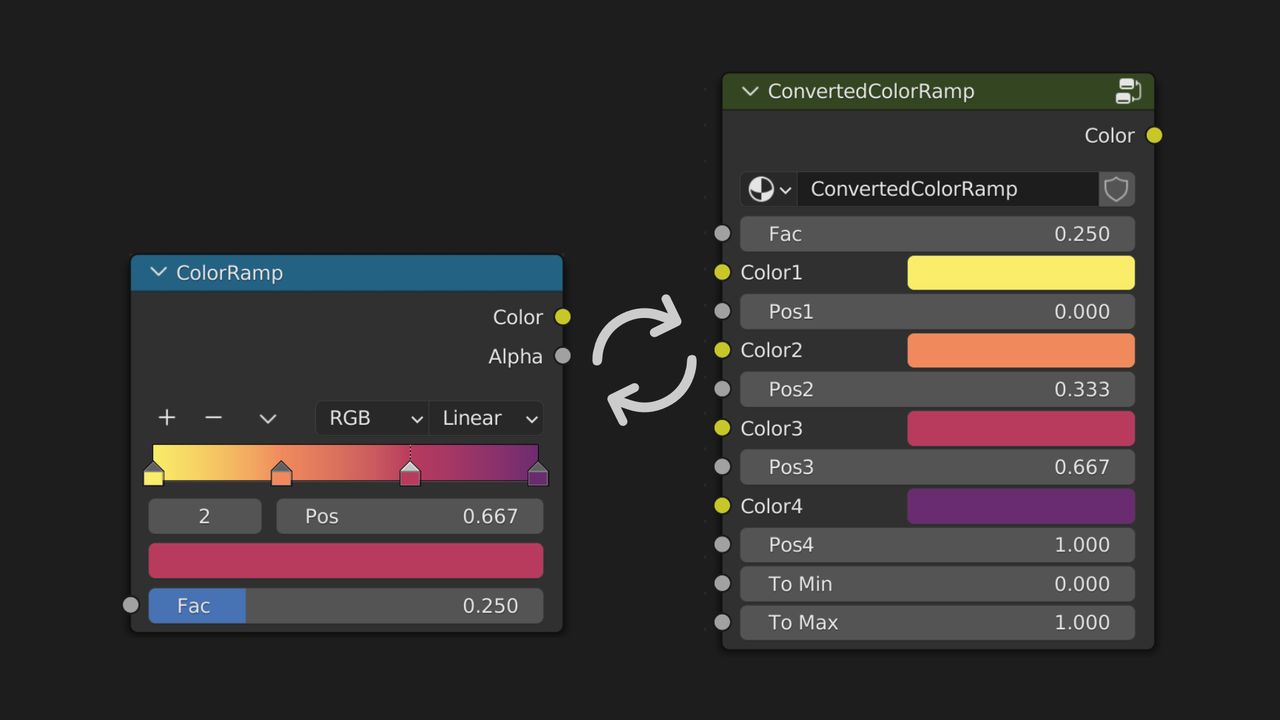Click the Color4 input socket
The width and height of the screenshot is (1280, 720).
pyautogui.click(x=723, y=506)
